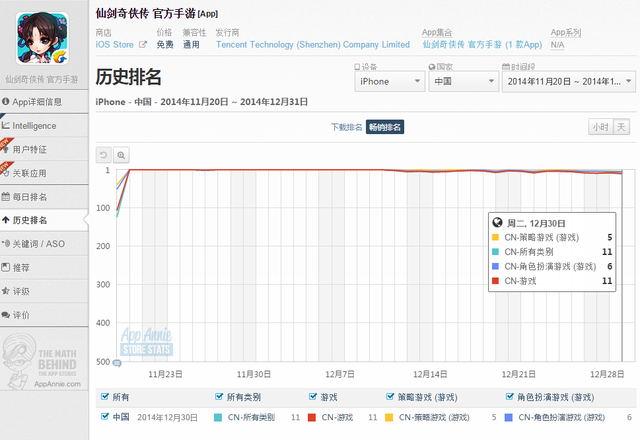Open the date range dropdown
The width and height of the screenshot is (640, 440).
click(x=569, y=82)
